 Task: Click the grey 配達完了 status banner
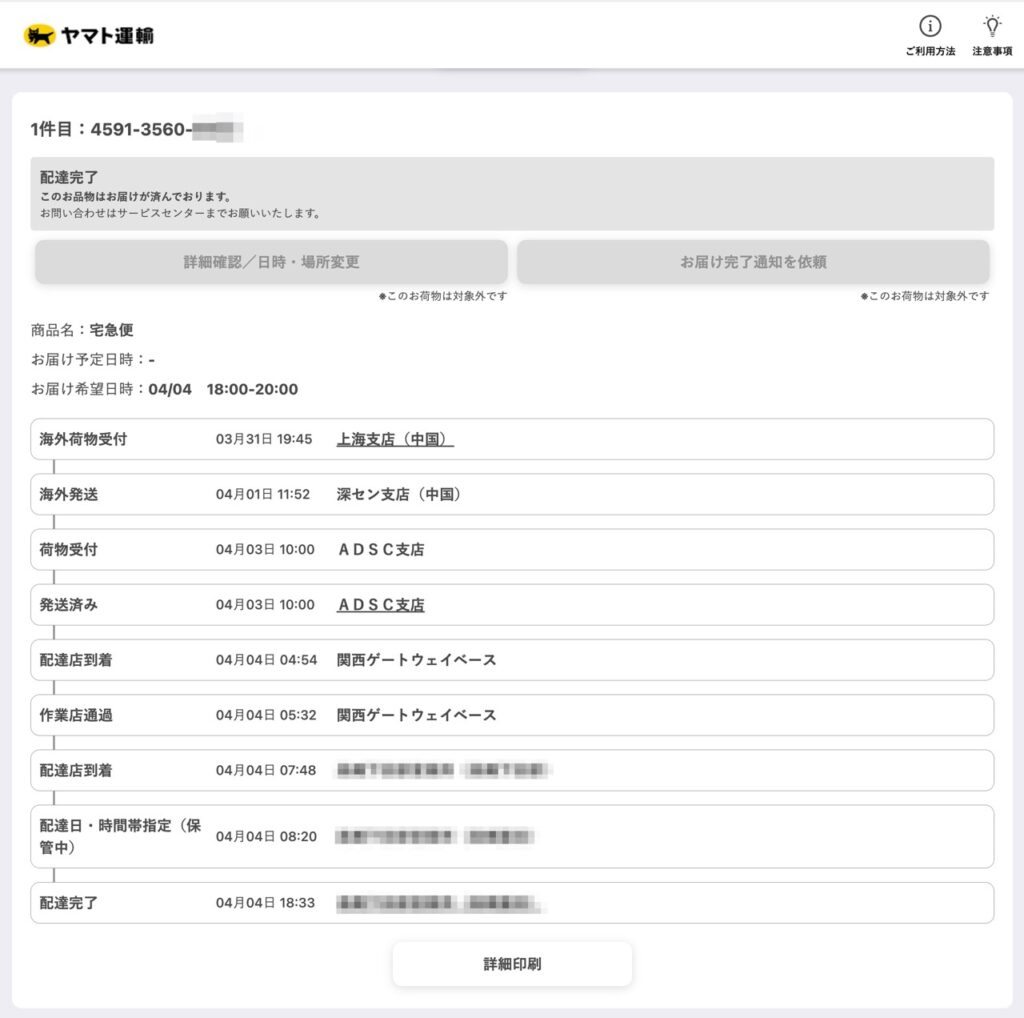click(x=512, y=194)
